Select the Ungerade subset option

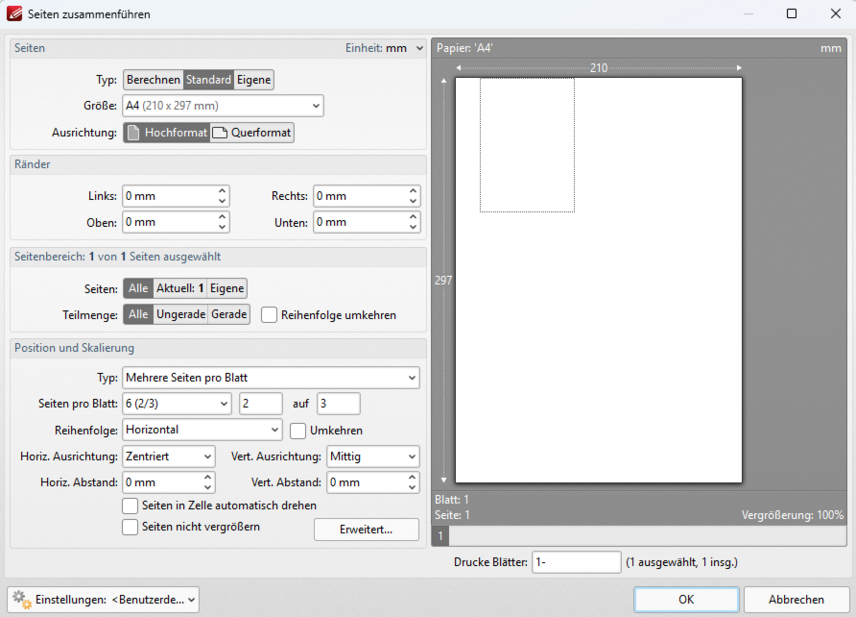click(180, 315)
